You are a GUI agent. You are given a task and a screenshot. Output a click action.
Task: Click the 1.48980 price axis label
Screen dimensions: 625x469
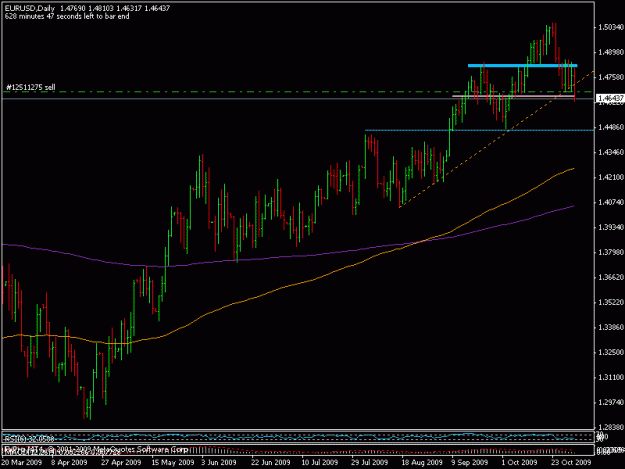tap(611, 52)
